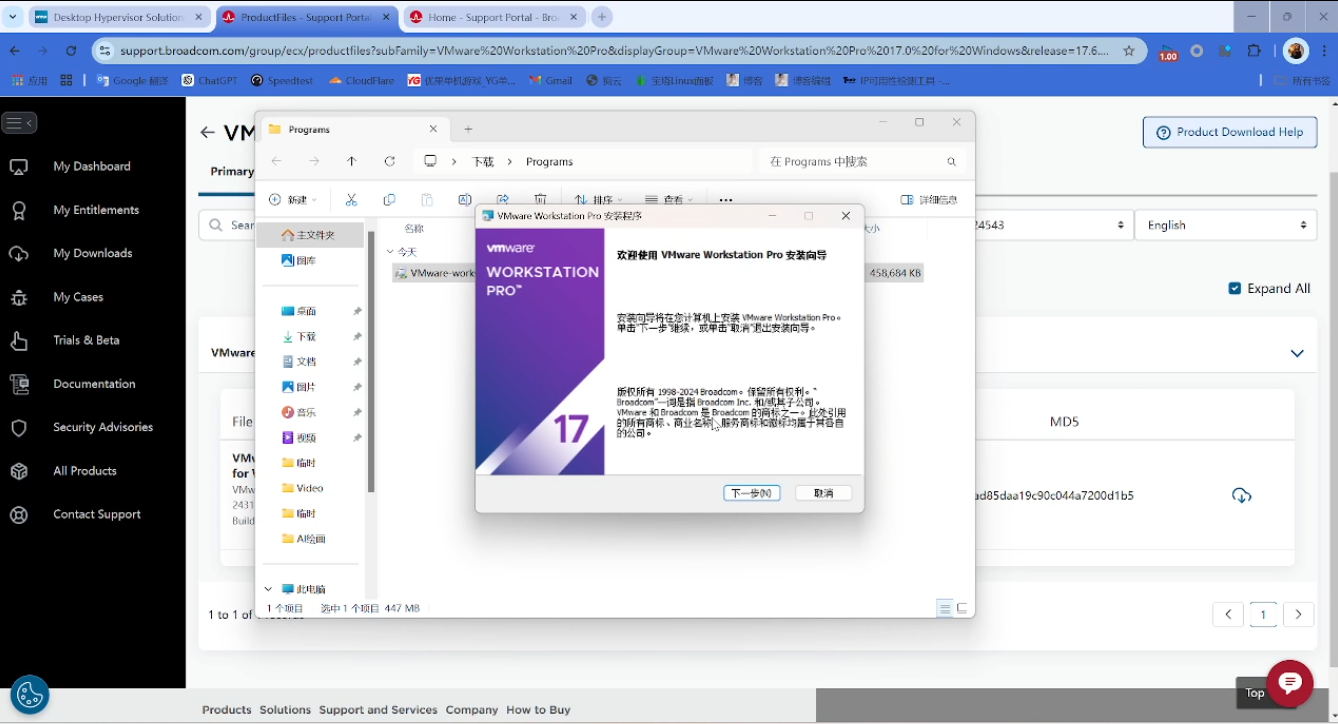Viewport: 1338px width, 724px height.
Task: Reload the browser page
Action: coord(71,50)
